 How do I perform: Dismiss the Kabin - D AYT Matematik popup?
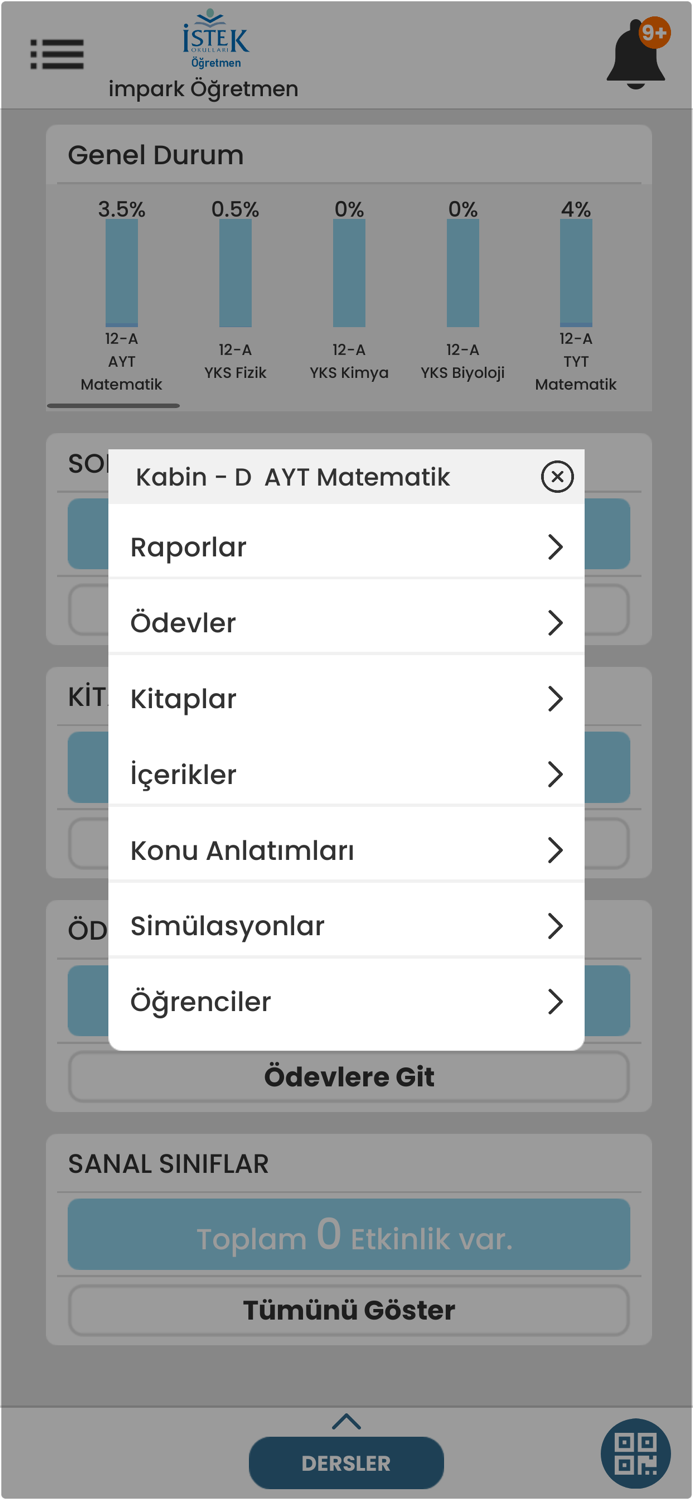(557, 477)
